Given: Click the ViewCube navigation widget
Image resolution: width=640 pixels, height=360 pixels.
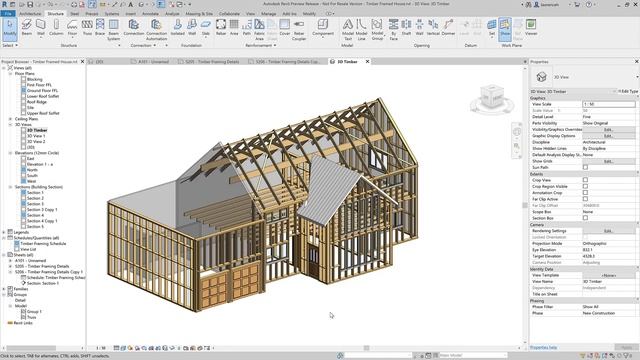Looking at the screenshot, I should (491, 99).
